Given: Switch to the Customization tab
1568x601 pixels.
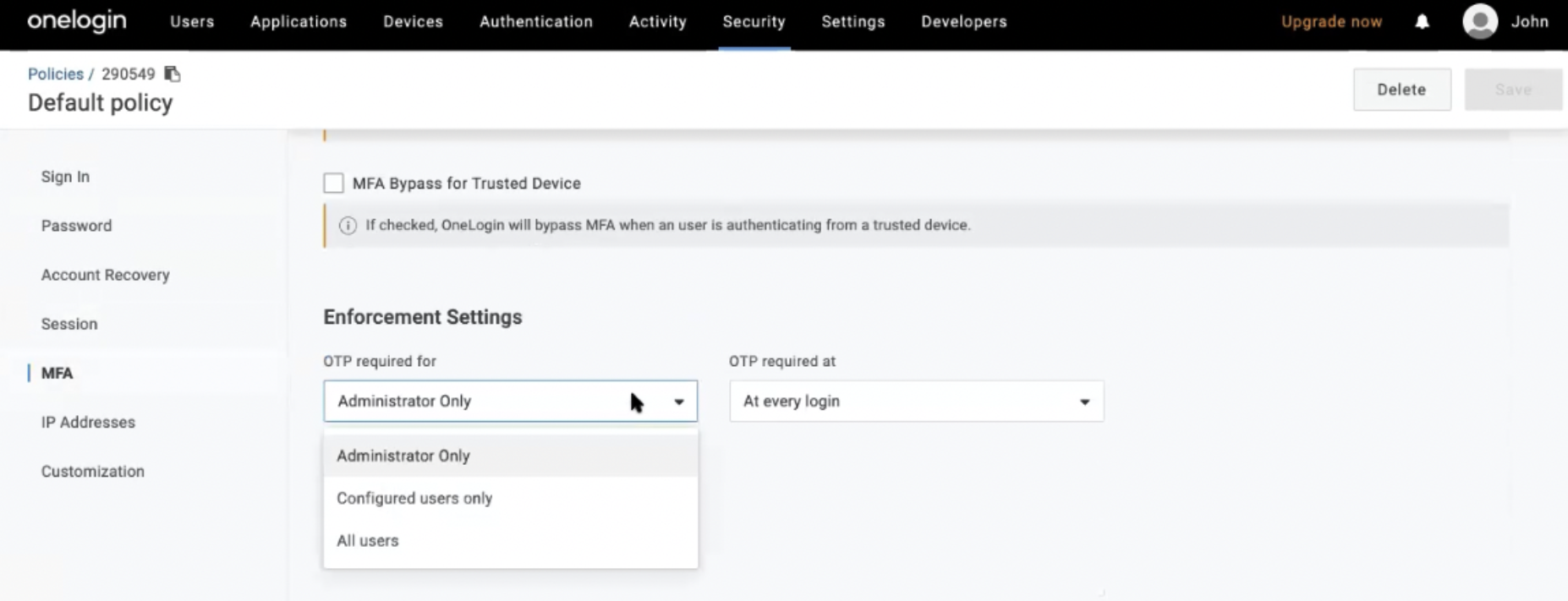Looking at the screenshot, I should pos(93,471).
